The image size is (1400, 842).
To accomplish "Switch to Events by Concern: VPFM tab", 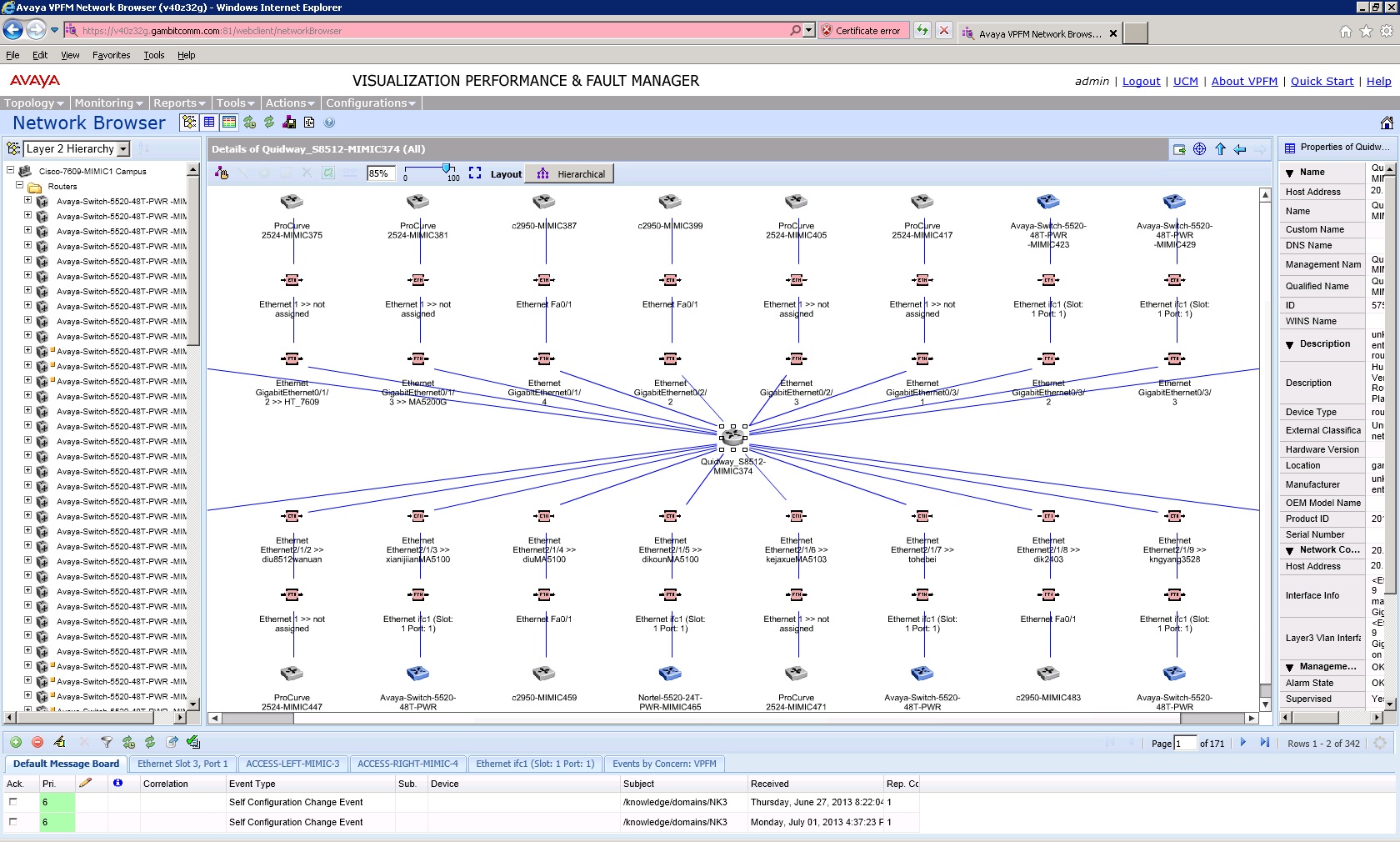I will [664, 764].
